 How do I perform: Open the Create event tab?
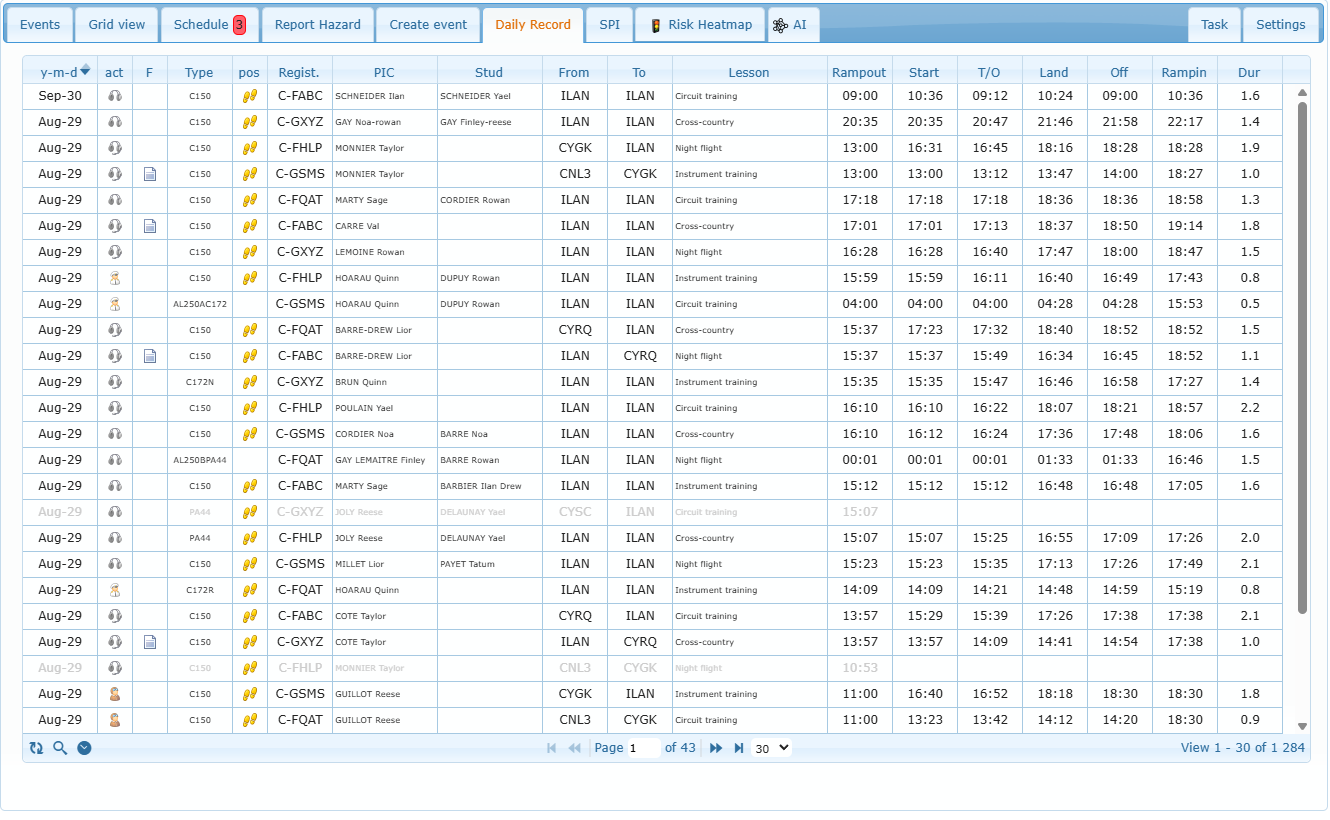(x=428, y=25)
